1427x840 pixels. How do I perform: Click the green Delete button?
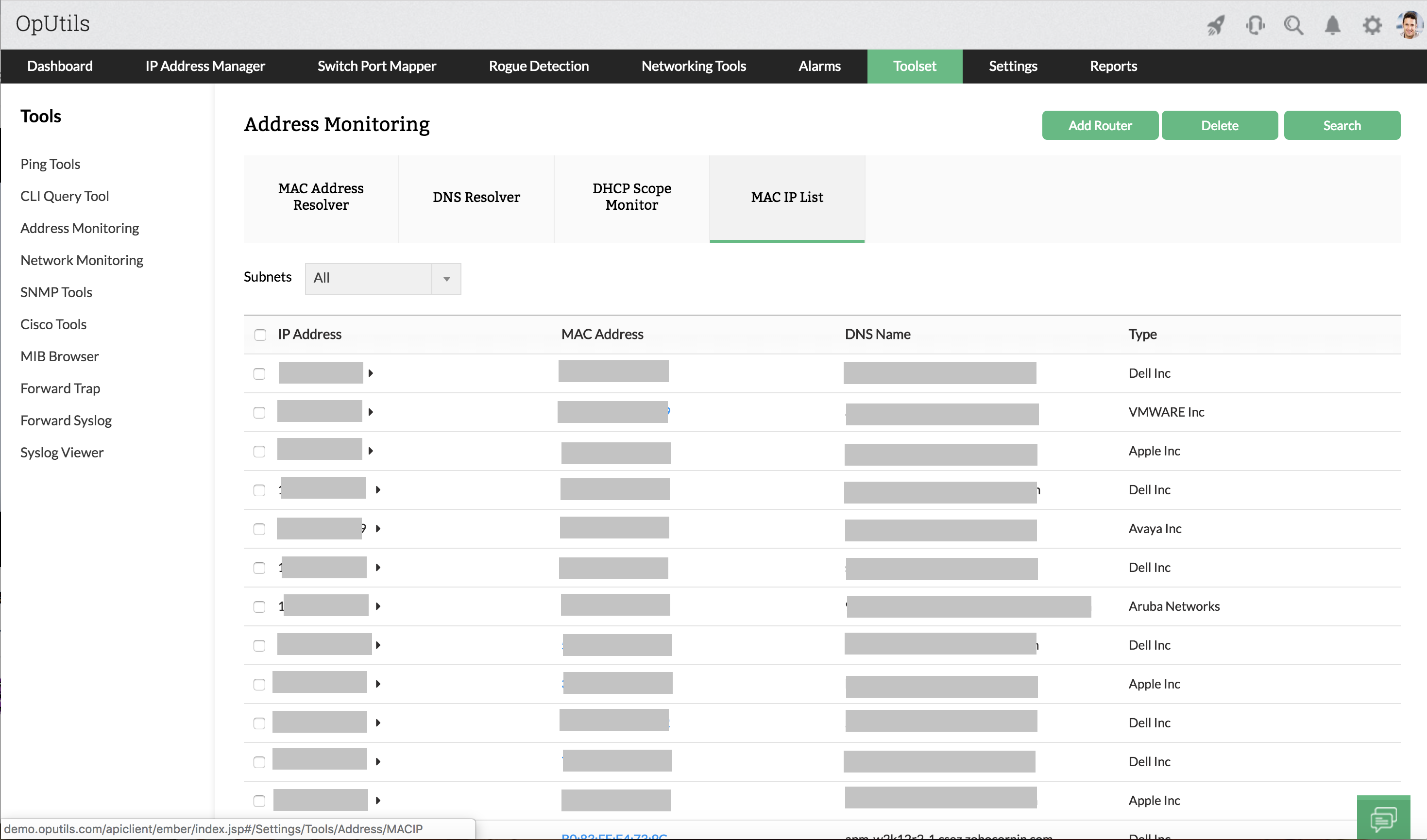pos(1219,125)
